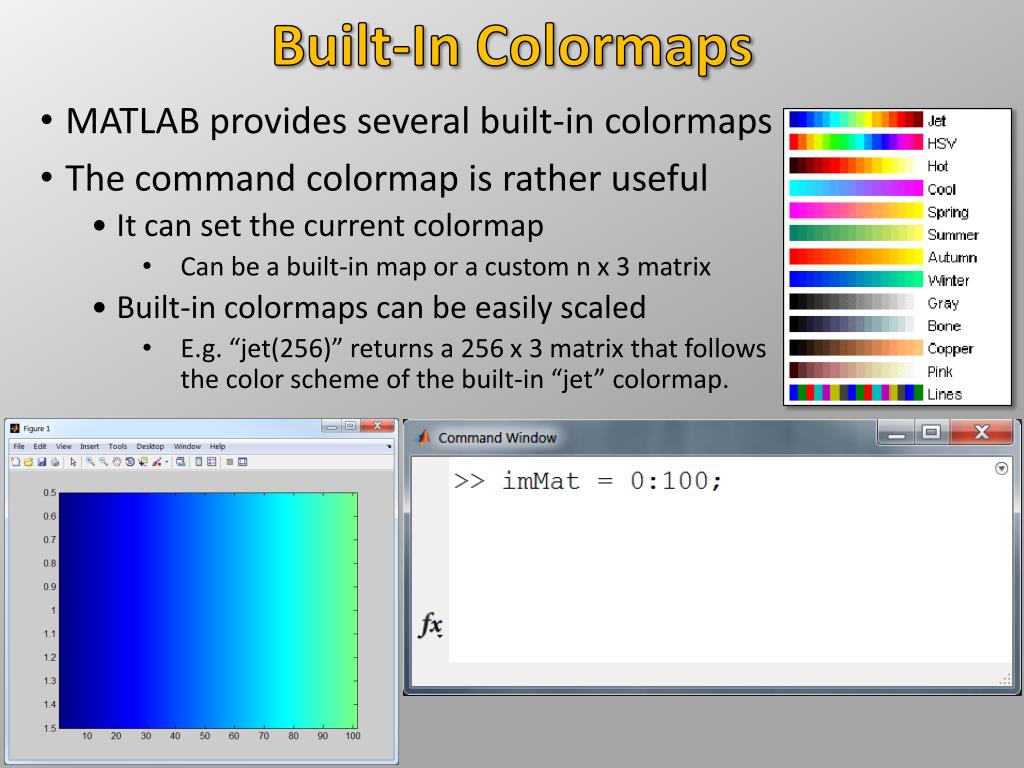Click the Show Plot Tools icon
Viewport: 1024px width, 768px height.
pyautogui.click(x=242, y=462)
